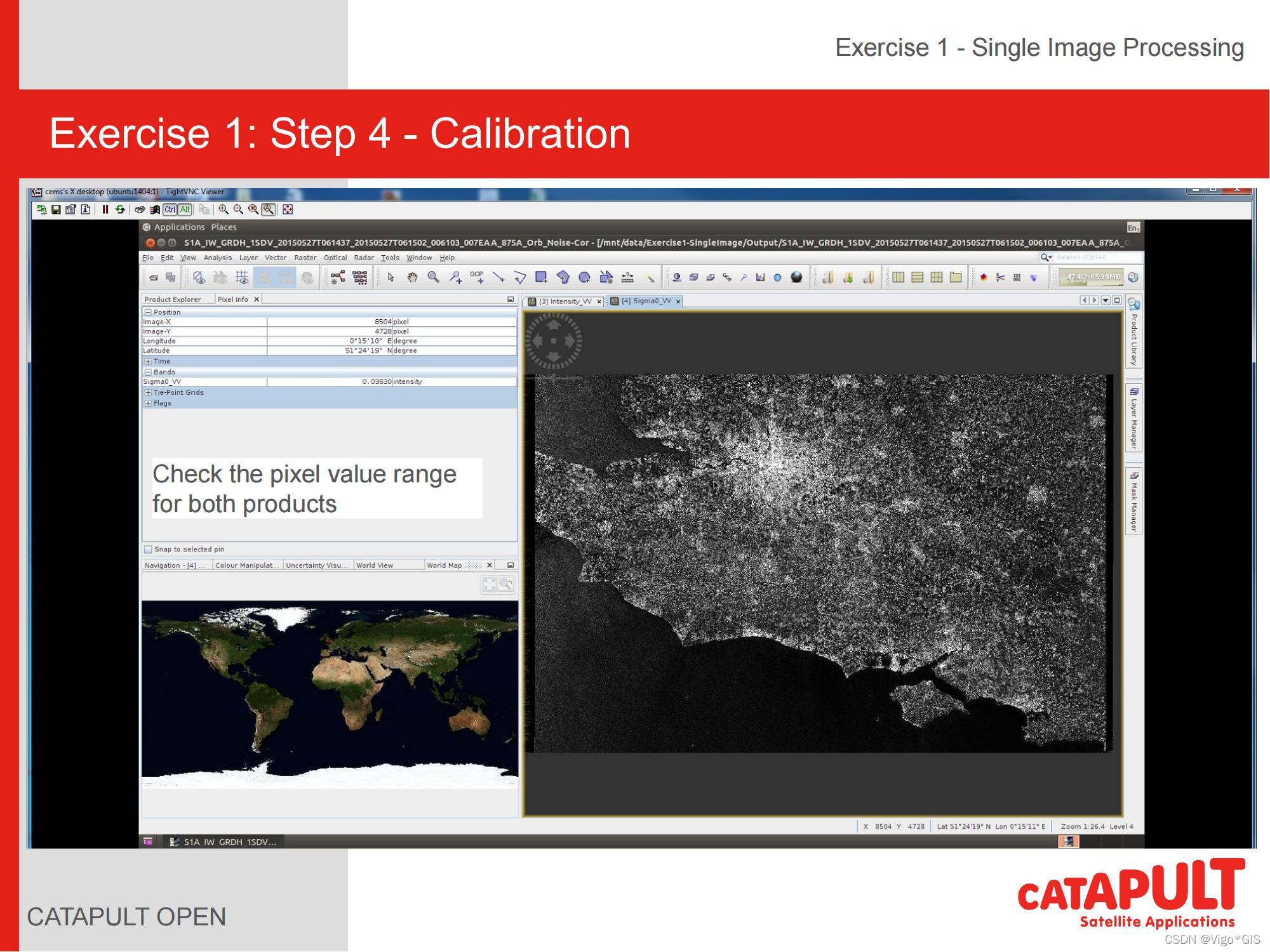The height and width of the screenshot is (952, 1270).
Task: Click the memory usage bar
Action: click(x=1091, y=277)
